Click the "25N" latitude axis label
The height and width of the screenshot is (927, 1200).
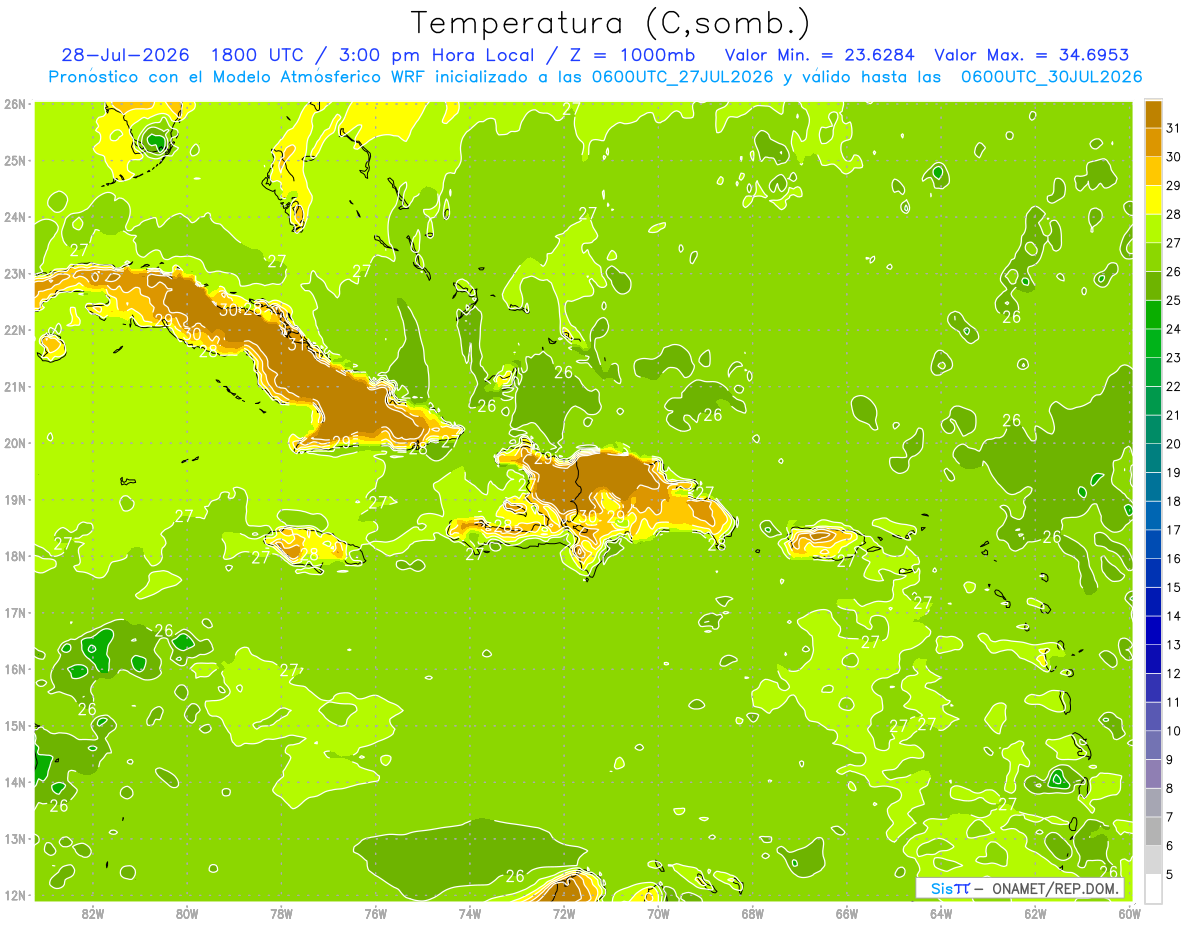(15, 161)
